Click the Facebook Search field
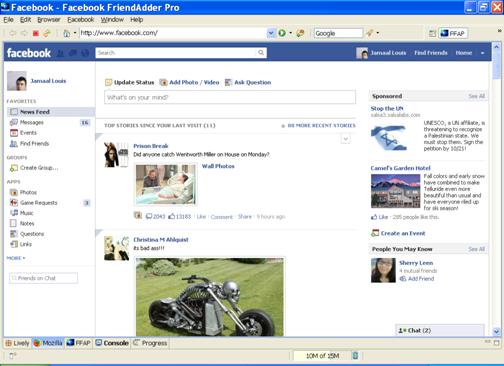This screenshot has height=366, width=504. [x=177, y=53]
